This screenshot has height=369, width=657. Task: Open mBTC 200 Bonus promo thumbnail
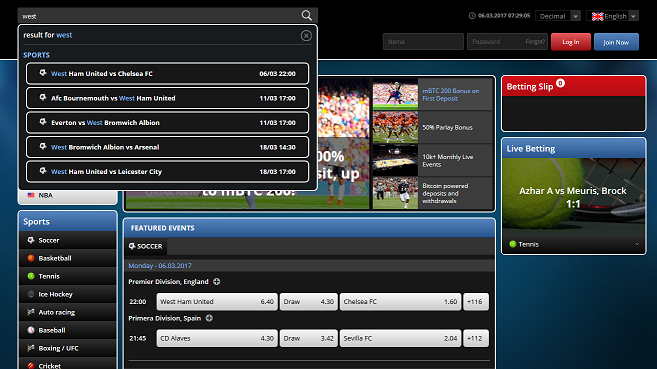(395, 95)
